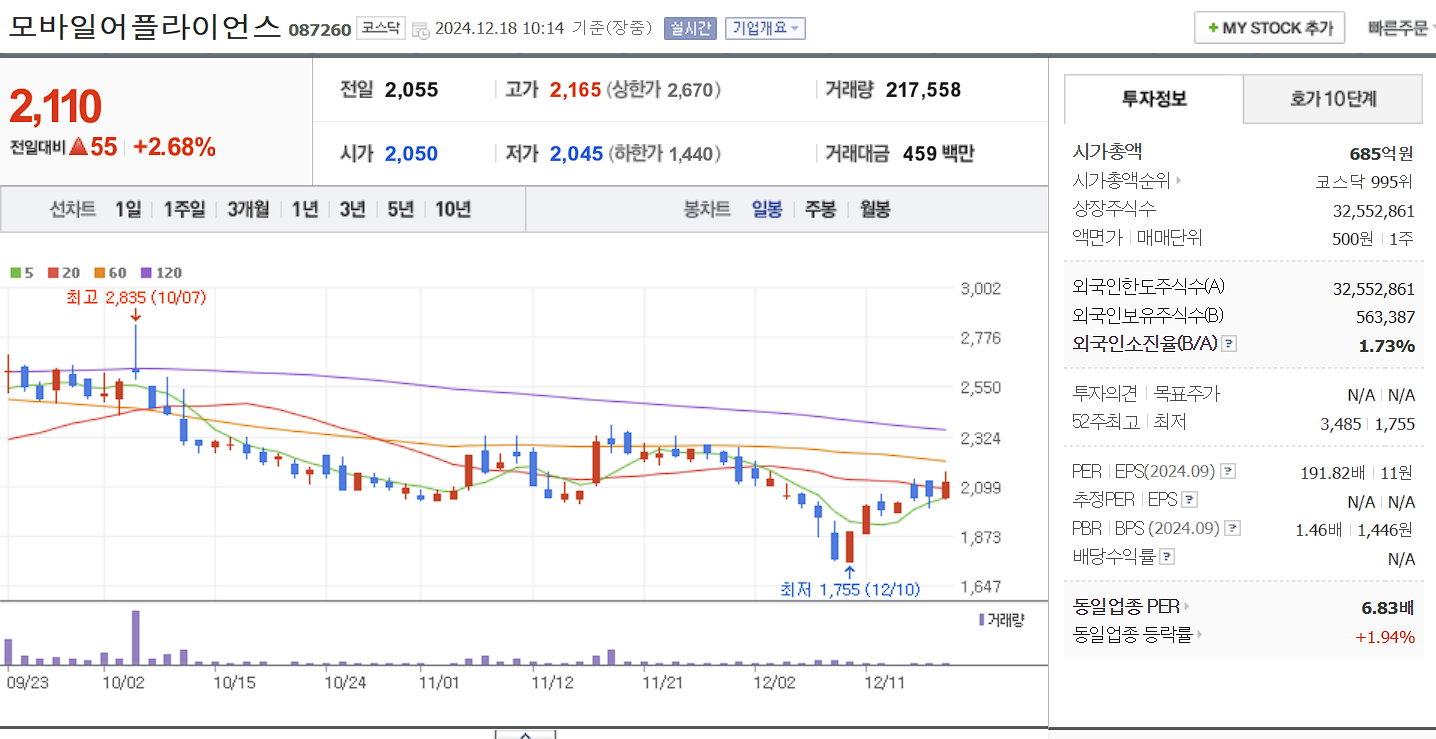Screen dimensions: 1436x739
Task: Switch to the 호가 10단계 tab
Action: pos(1332,99)
